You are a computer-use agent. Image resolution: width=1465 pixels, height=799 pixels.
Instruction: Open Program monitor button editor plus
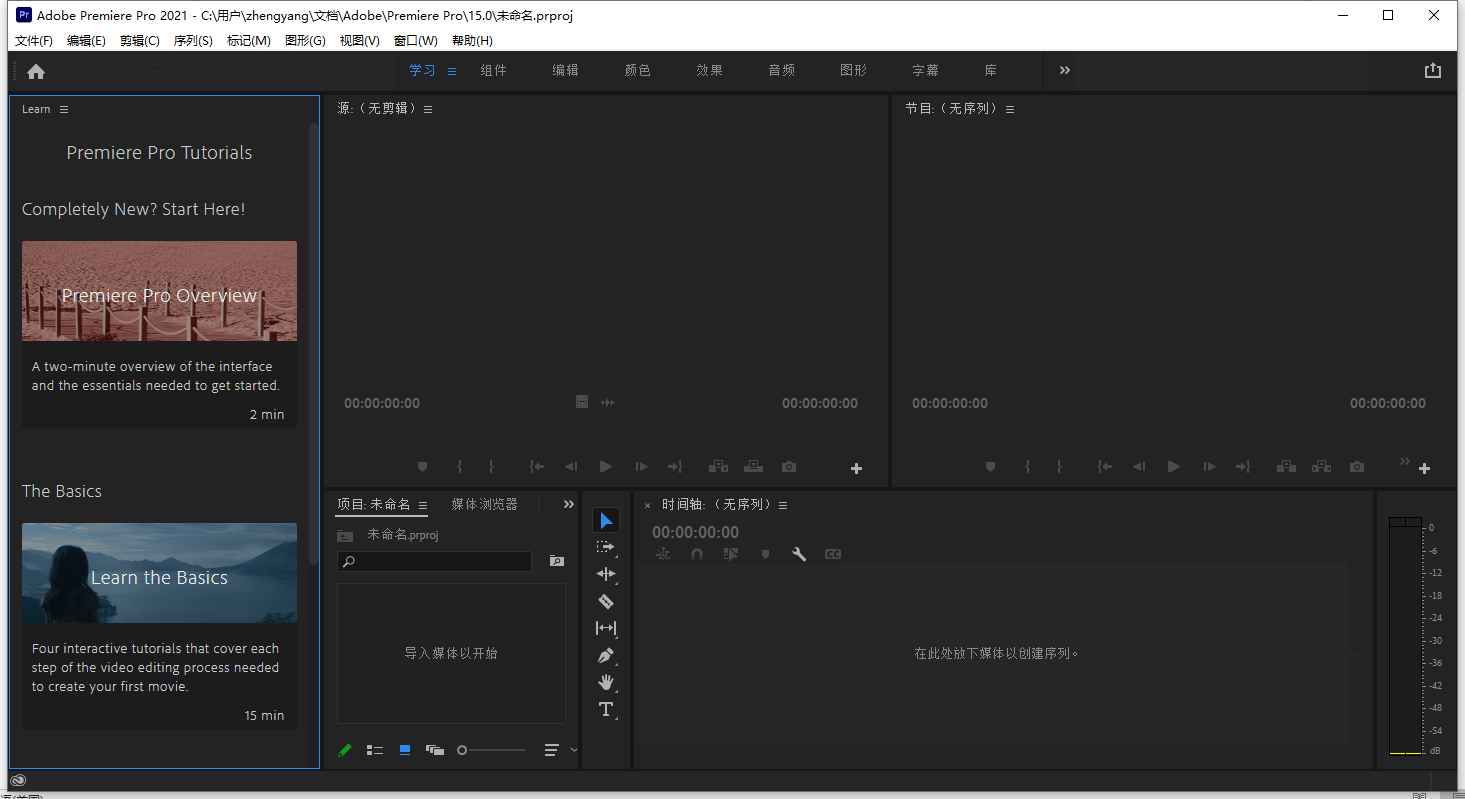[x=1424, y=468]
